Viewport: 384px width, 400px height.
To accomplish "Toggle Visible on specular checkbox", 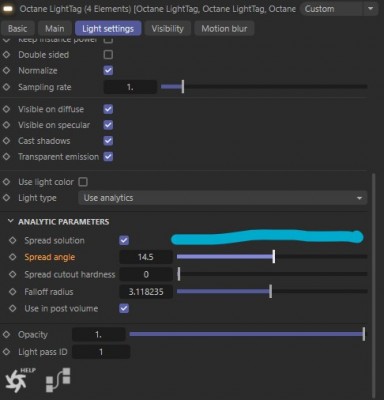I will (x=108, y=125).
